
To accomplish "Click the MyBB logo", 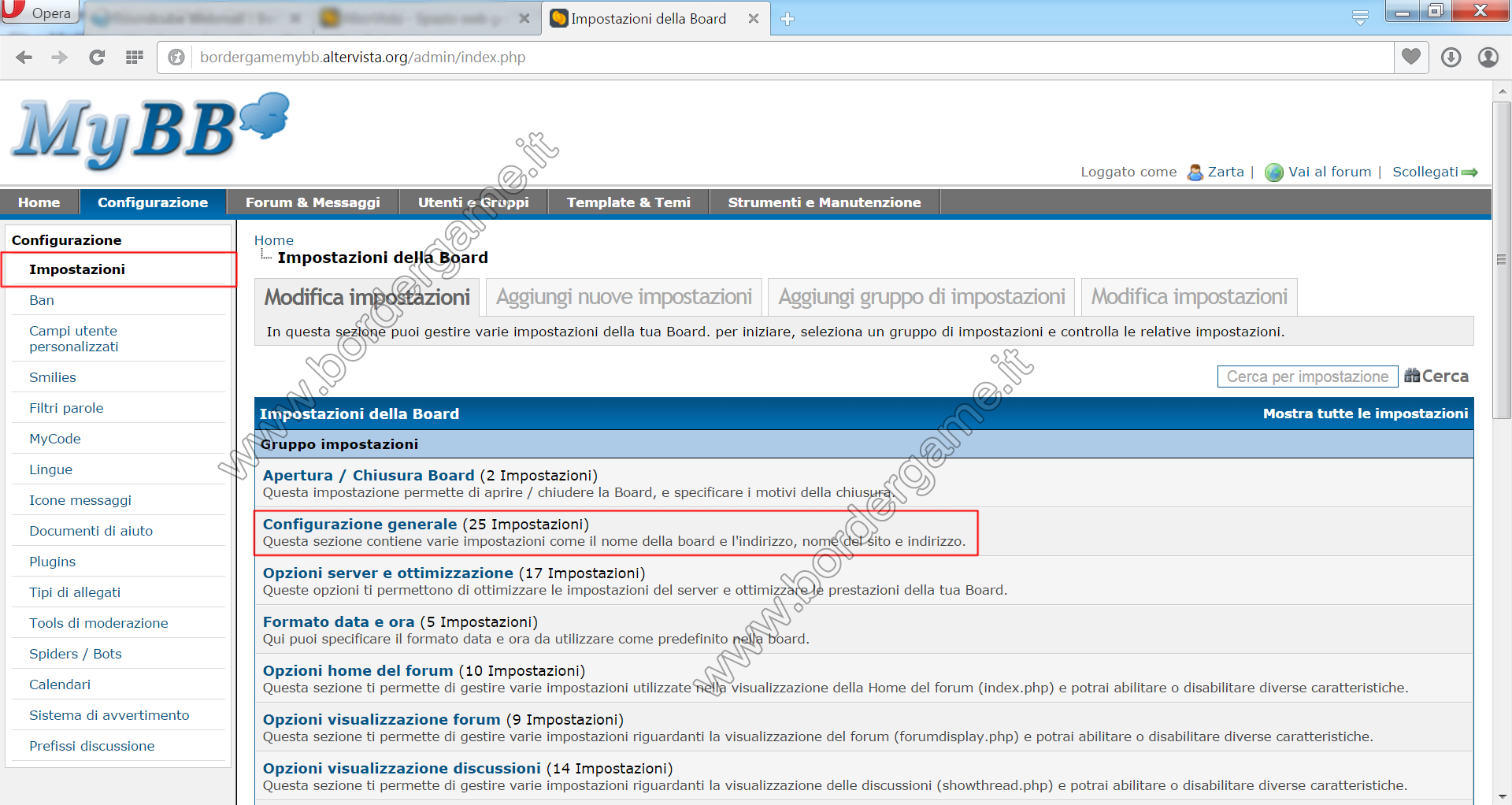I will (150, 130).
